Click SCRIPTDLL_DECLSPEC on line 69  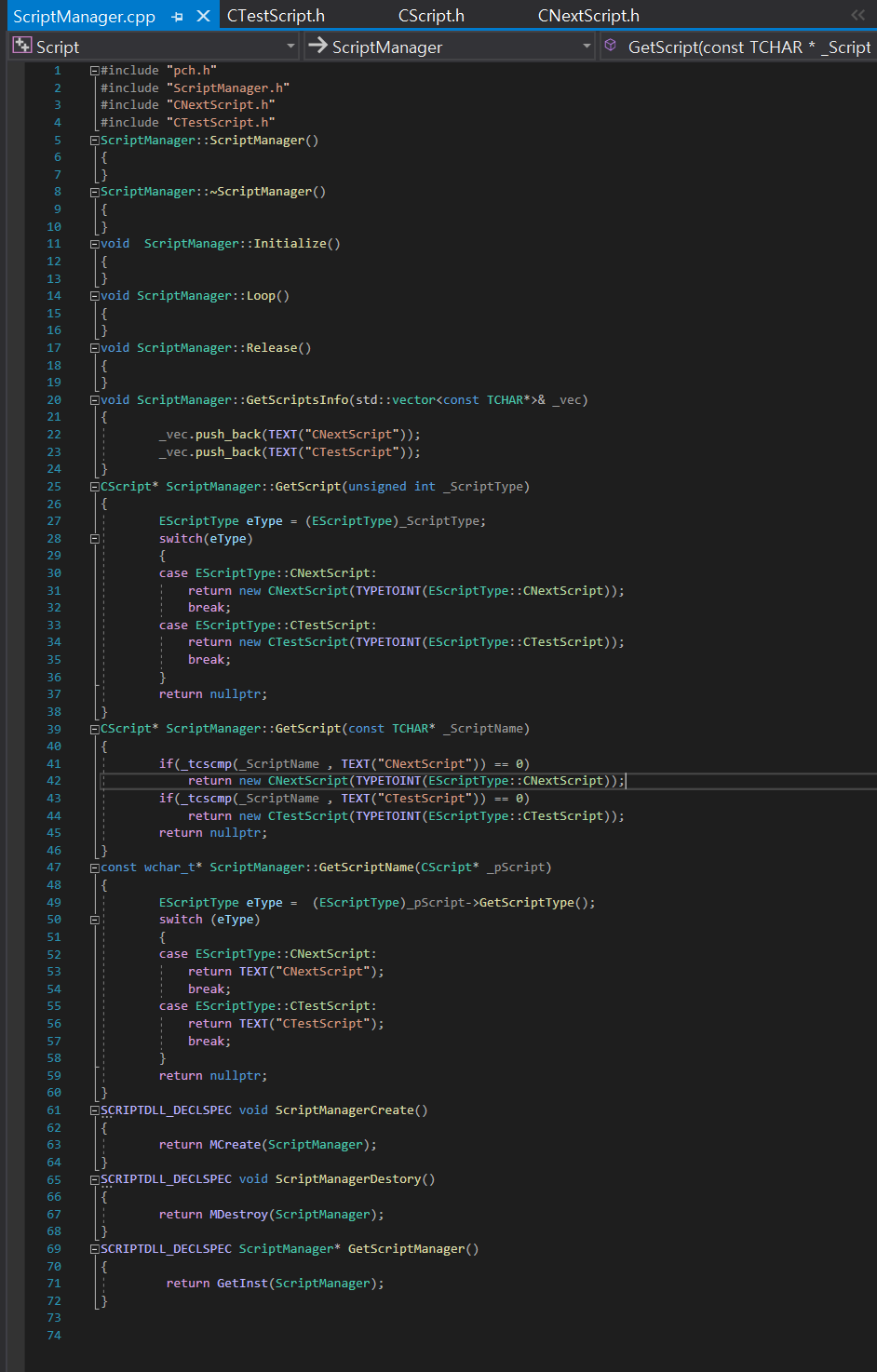coord(166,1249)
